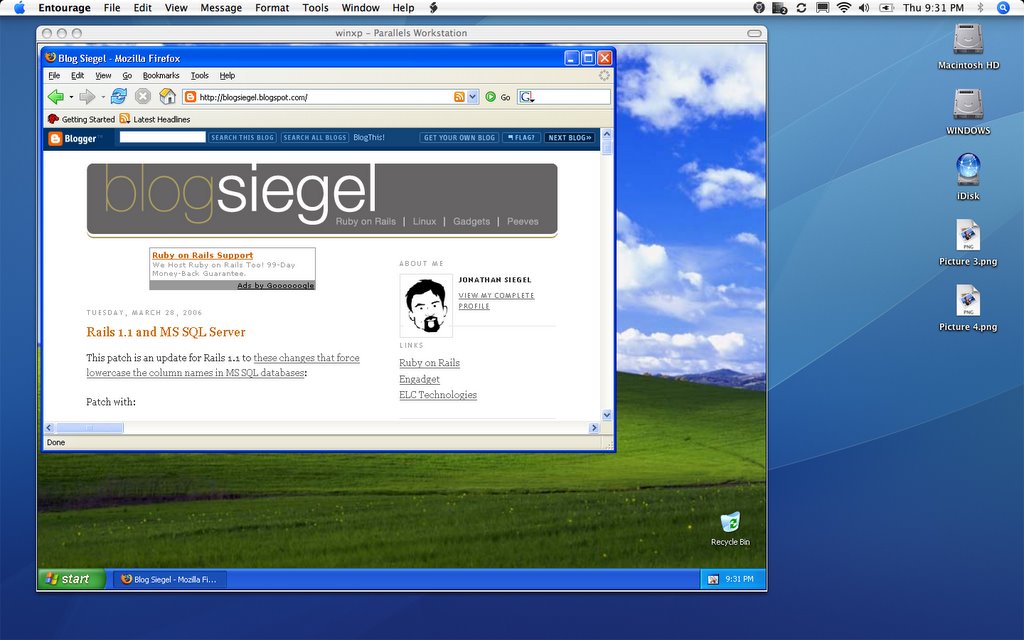
Task: Click the Firefox stop loading icon
Action: coord(143,97)
